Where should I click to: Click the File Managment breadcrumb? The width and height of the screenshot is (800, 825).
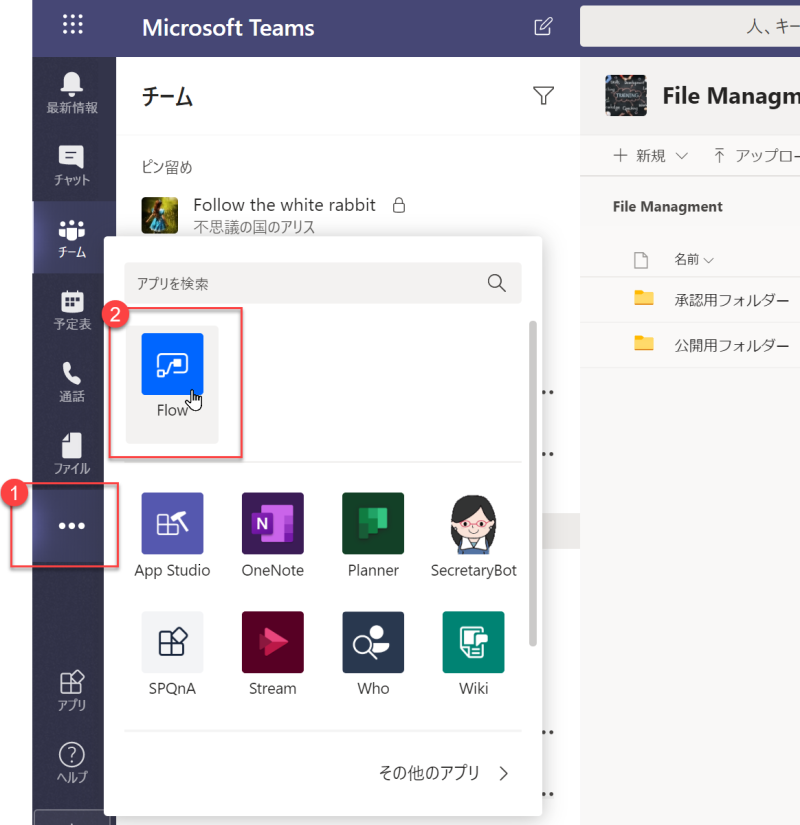(667, 207)
